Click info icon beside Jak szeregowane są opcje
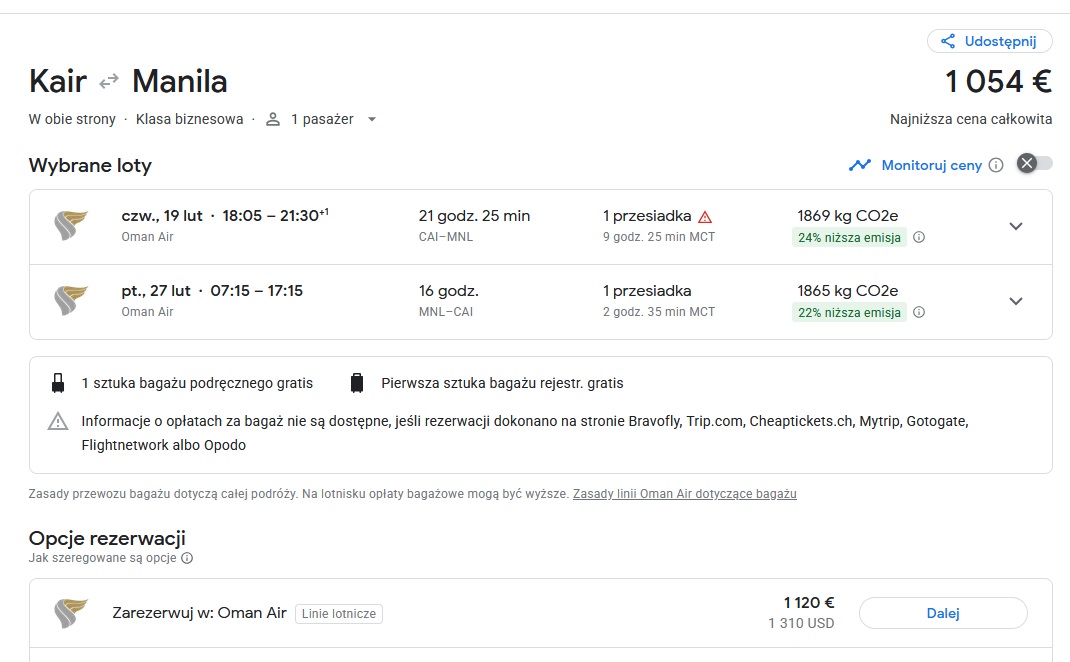Screen dimensions: 1070x662 click(187, 558)
